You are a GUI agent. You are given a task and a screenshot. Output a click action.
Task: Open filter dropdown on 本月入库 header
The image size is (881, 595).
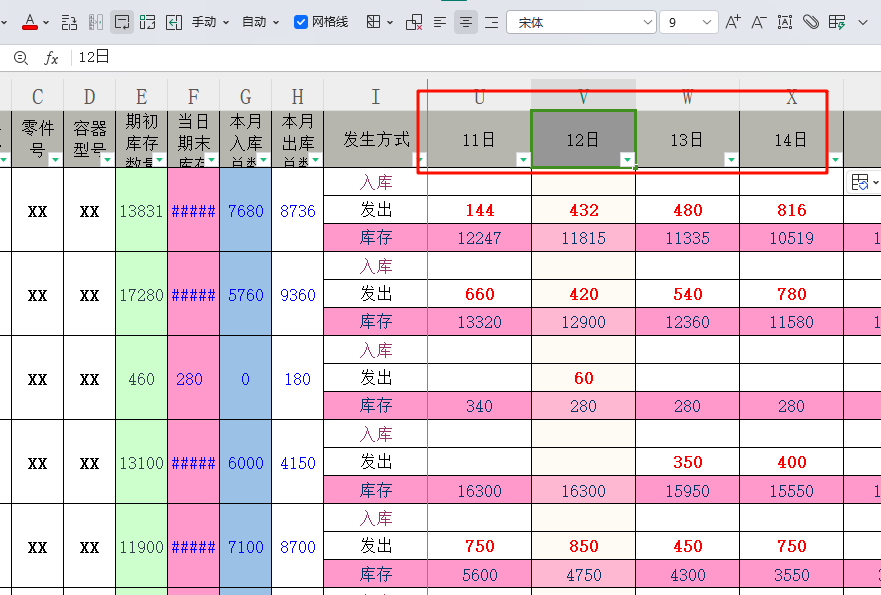point(264,160)
